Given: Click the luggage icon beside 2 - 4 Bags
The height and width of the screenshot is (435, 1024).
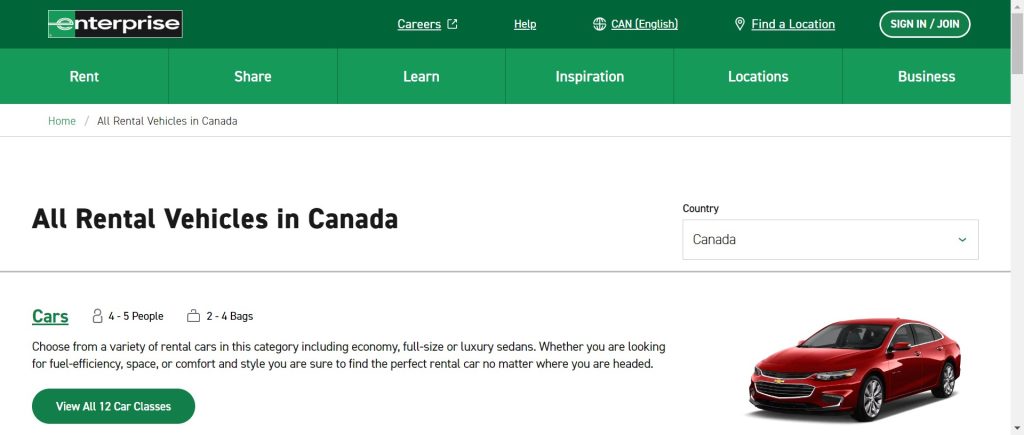Looking at the screenshot, I should (194, 316).
